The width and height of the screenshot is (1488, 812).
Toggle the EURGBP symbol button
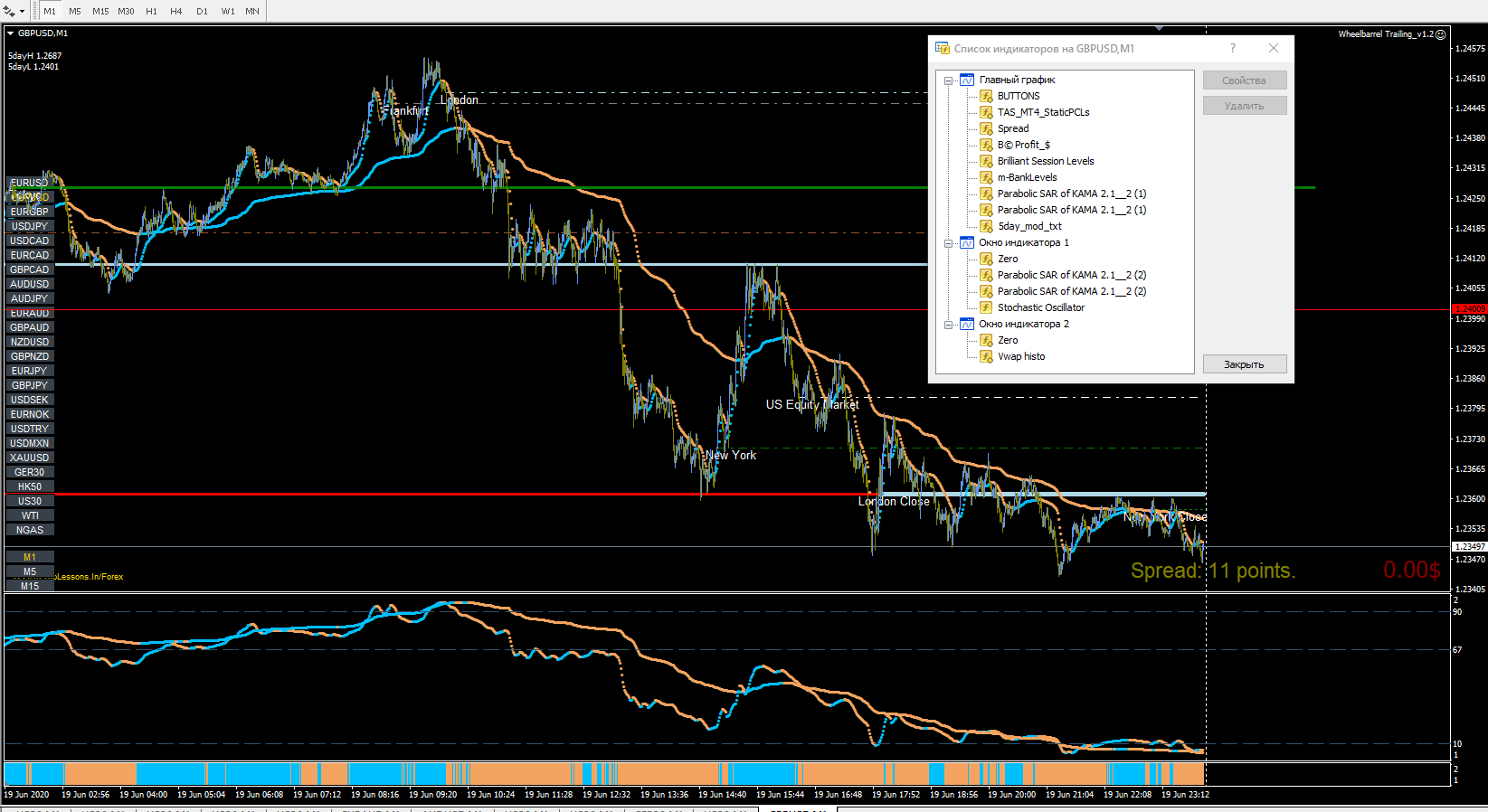[x=30, y=212]
